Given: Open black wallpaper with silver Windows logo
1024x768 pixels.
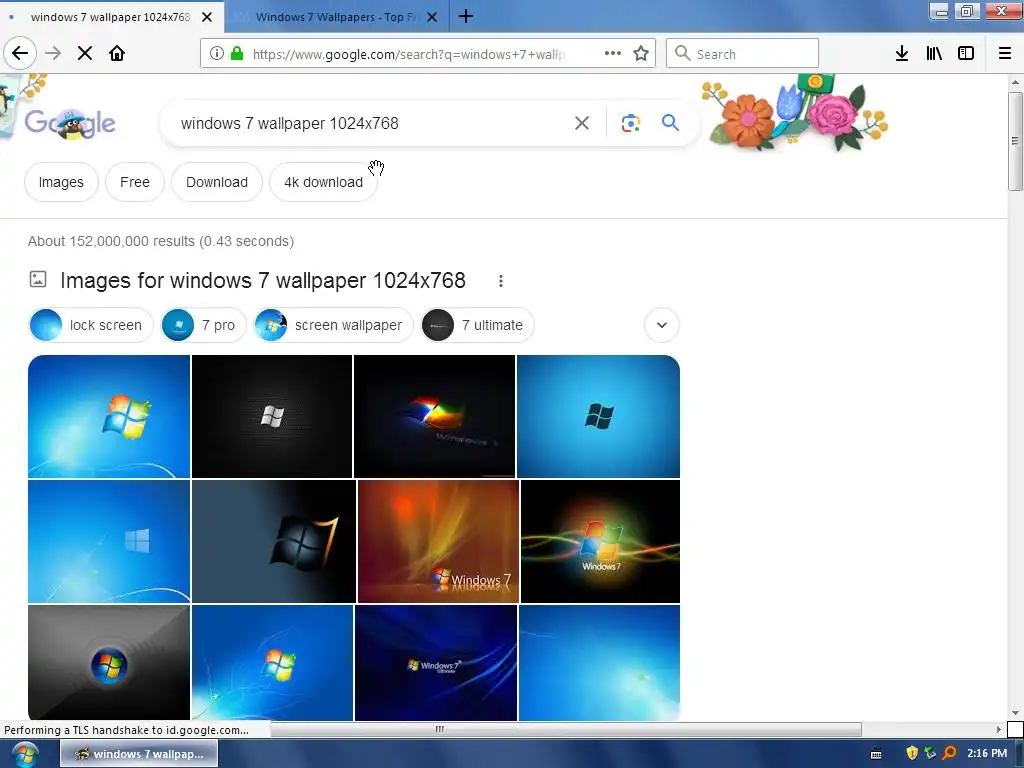Looking at the screenshot, I should (x=272, y=417).
